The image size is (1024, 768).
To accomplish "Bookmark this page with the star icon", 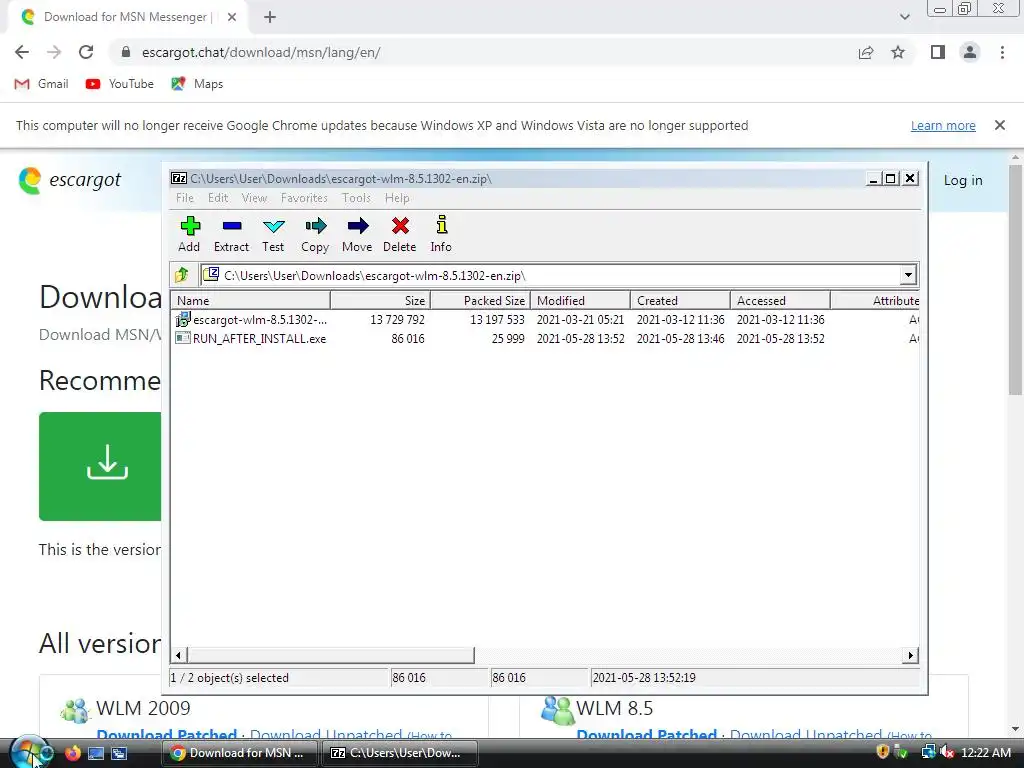I will click(x=898, y=52).
